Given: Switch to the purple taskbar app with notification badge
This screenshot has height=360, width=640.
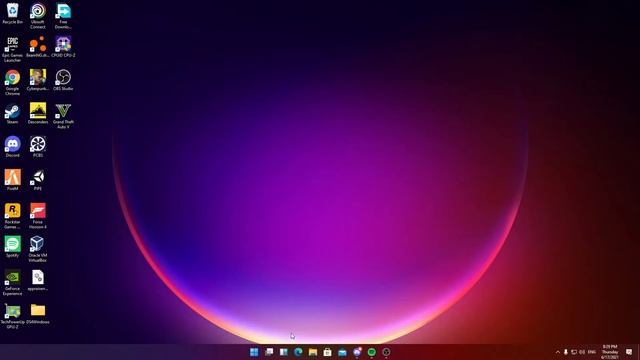Looking at the screenshot, I should [357, 352].
